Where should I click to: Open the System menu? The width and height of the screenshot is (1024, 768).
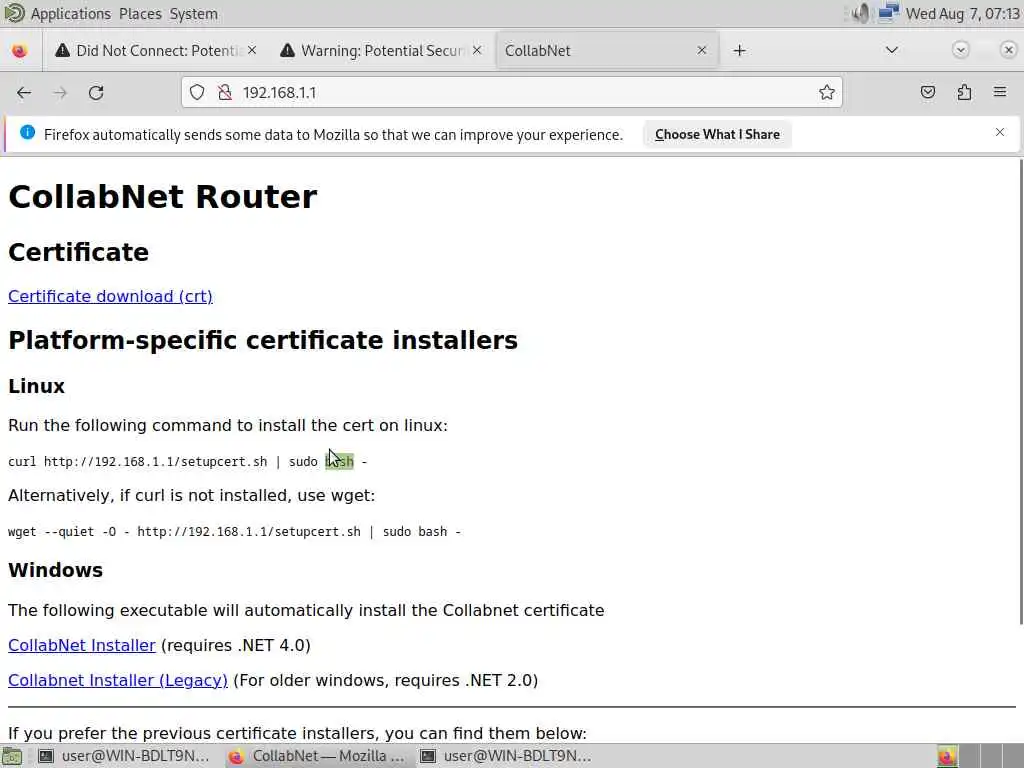click(x=193, y=14)
